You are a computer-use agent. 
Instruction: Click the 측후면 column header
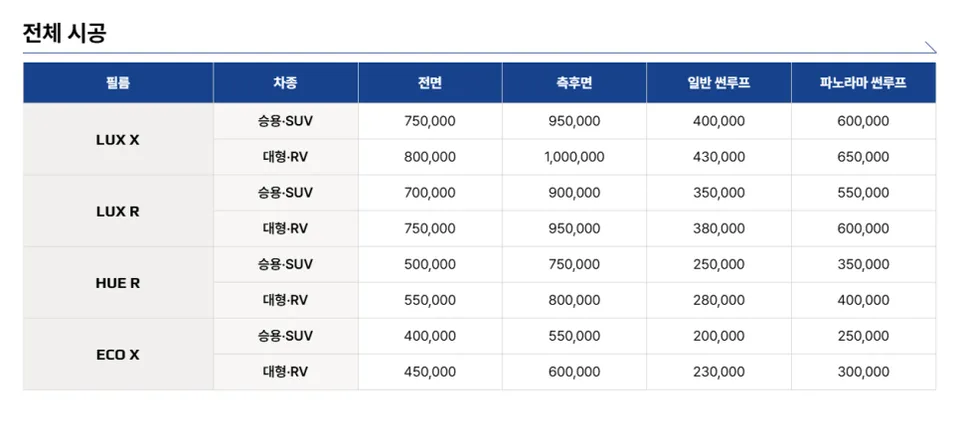pyautogui.click(x=574, y=83)
